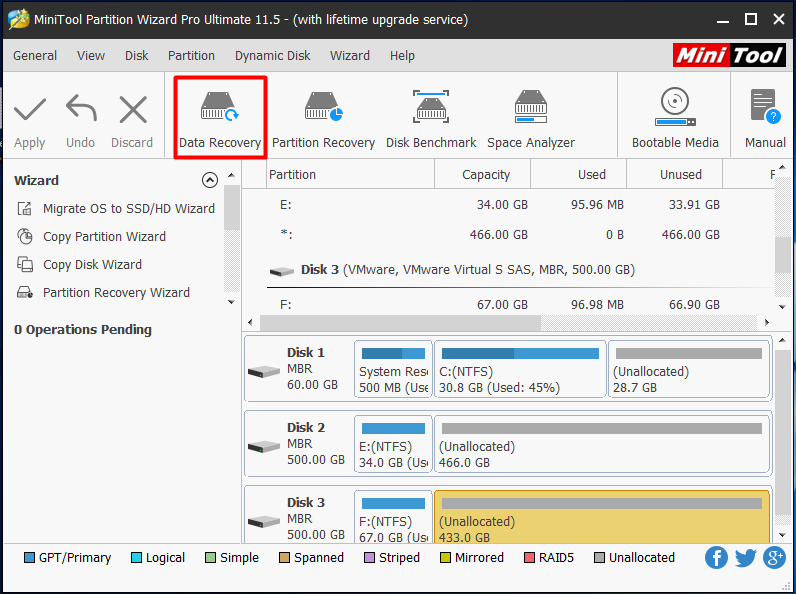Select Partition Recovery Wizard link

pyautogui.click(x=116, y=292)
